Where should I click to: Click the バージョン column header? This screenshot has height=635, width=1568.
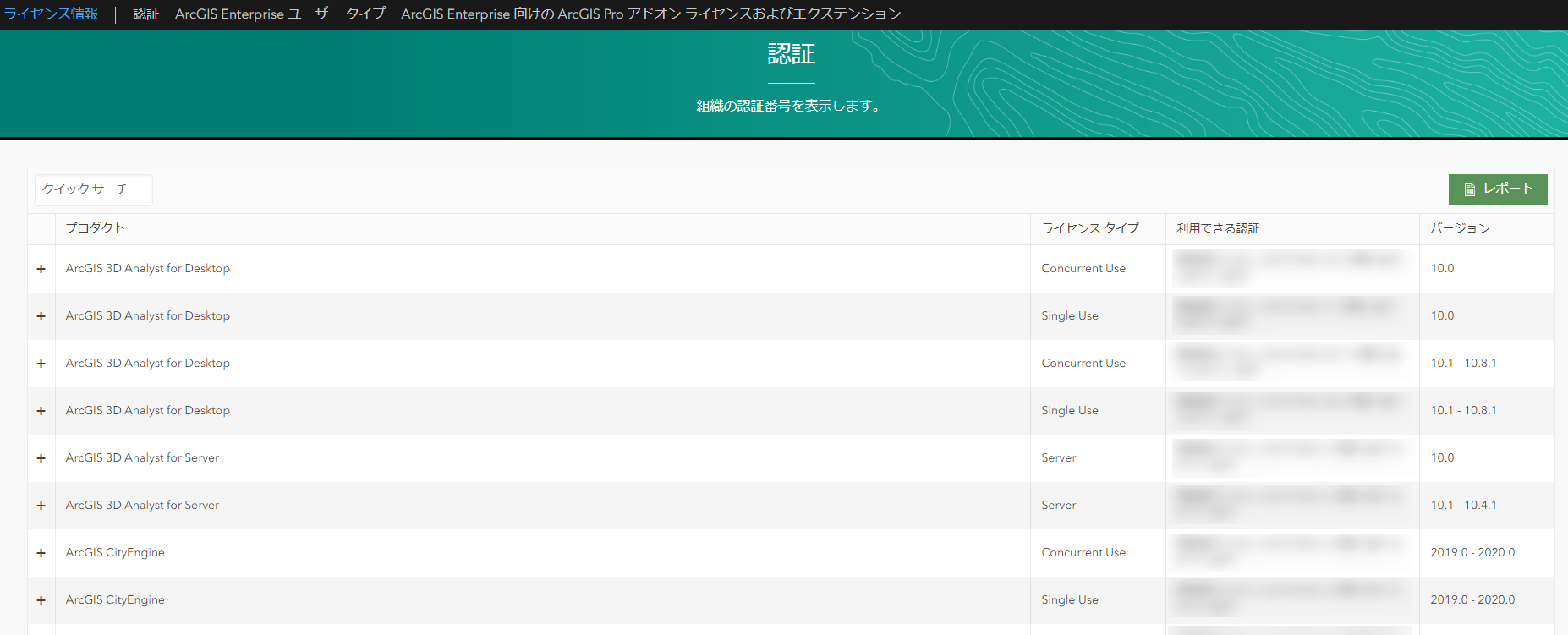click(x=1460, y=228)
